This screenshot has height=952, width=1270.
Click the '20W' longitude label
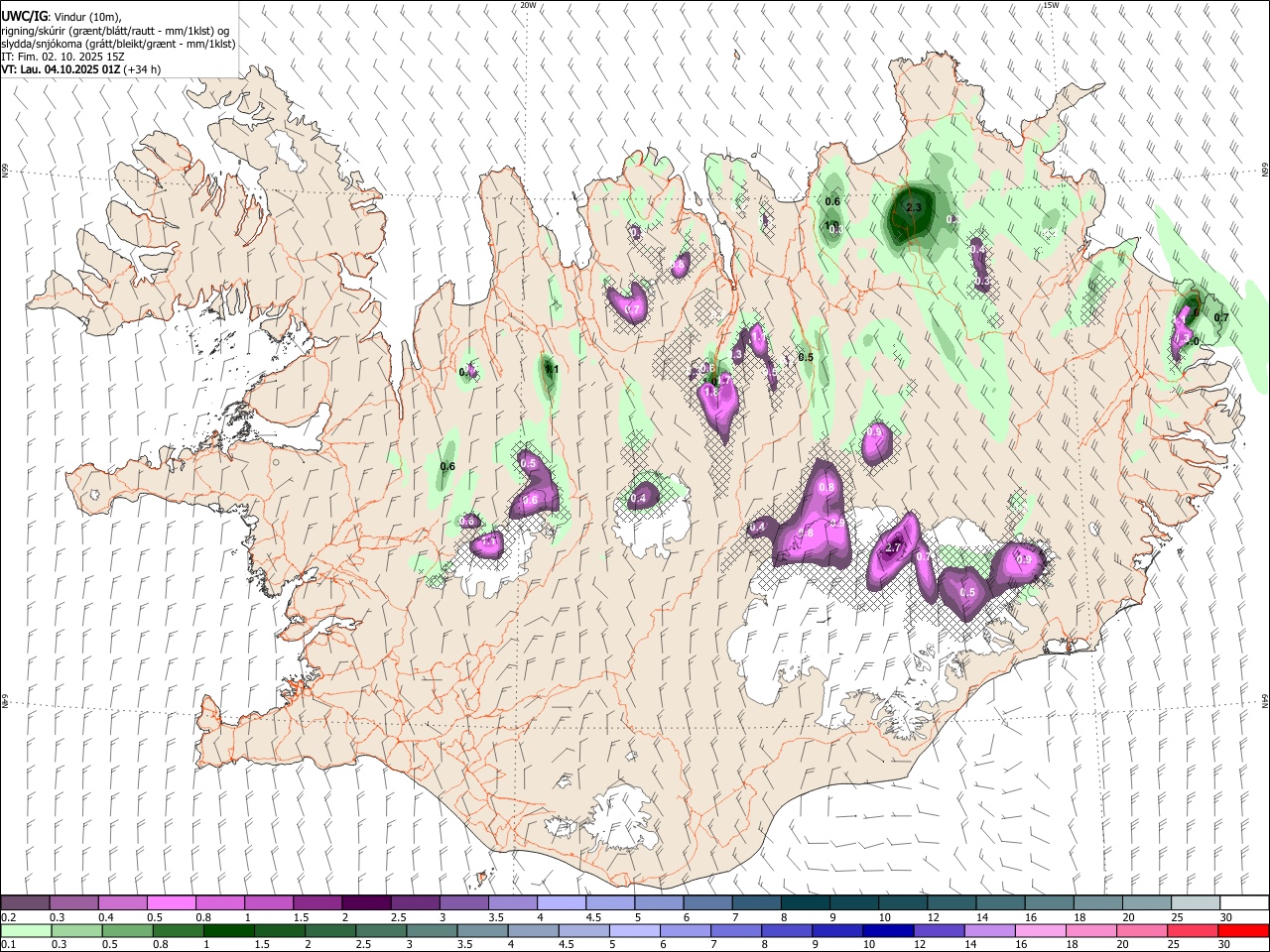(x=528, y=5)
